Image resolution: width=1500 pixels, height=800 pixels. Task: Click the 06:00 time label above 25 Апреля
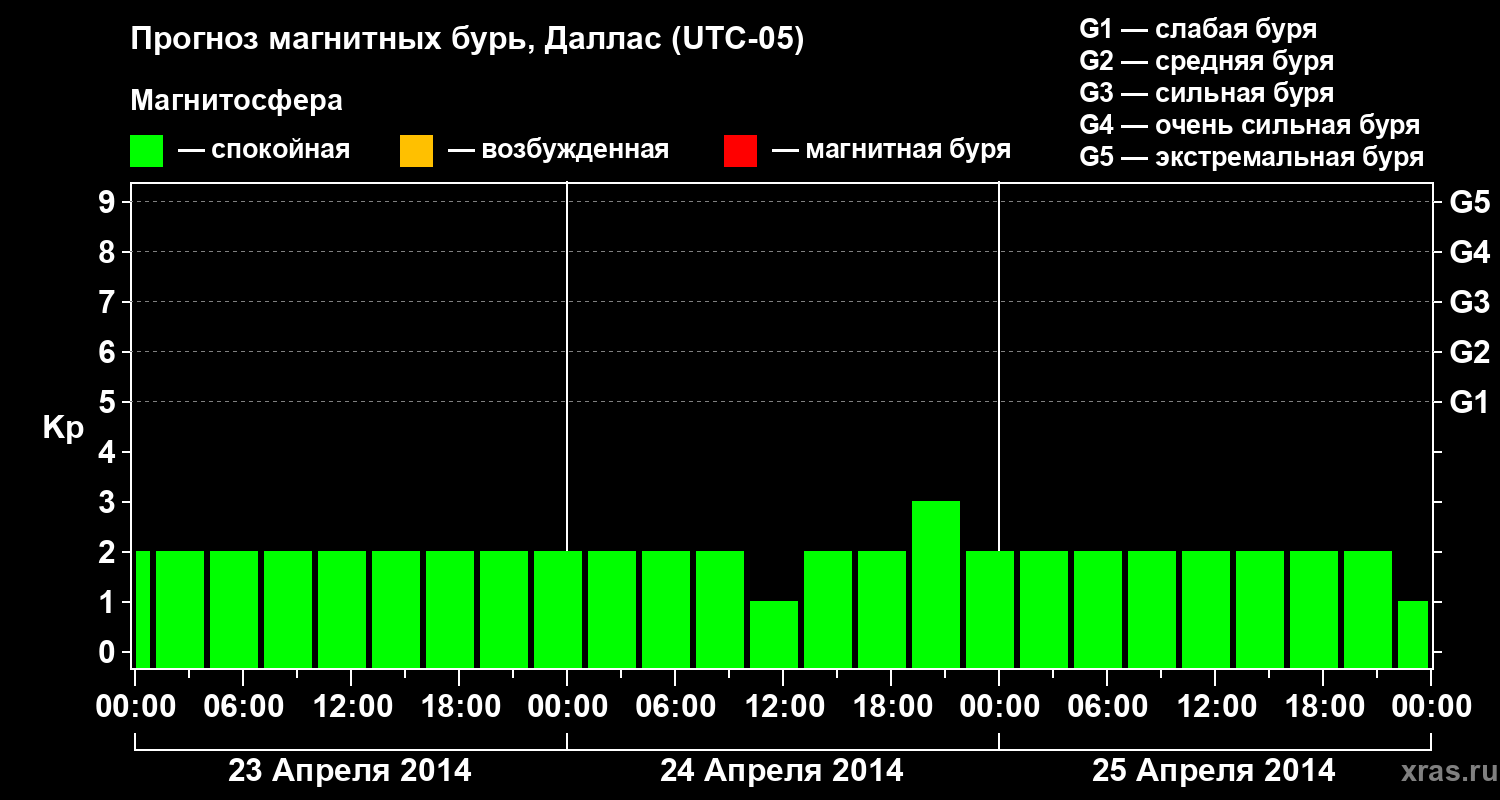click(1108, 707)
